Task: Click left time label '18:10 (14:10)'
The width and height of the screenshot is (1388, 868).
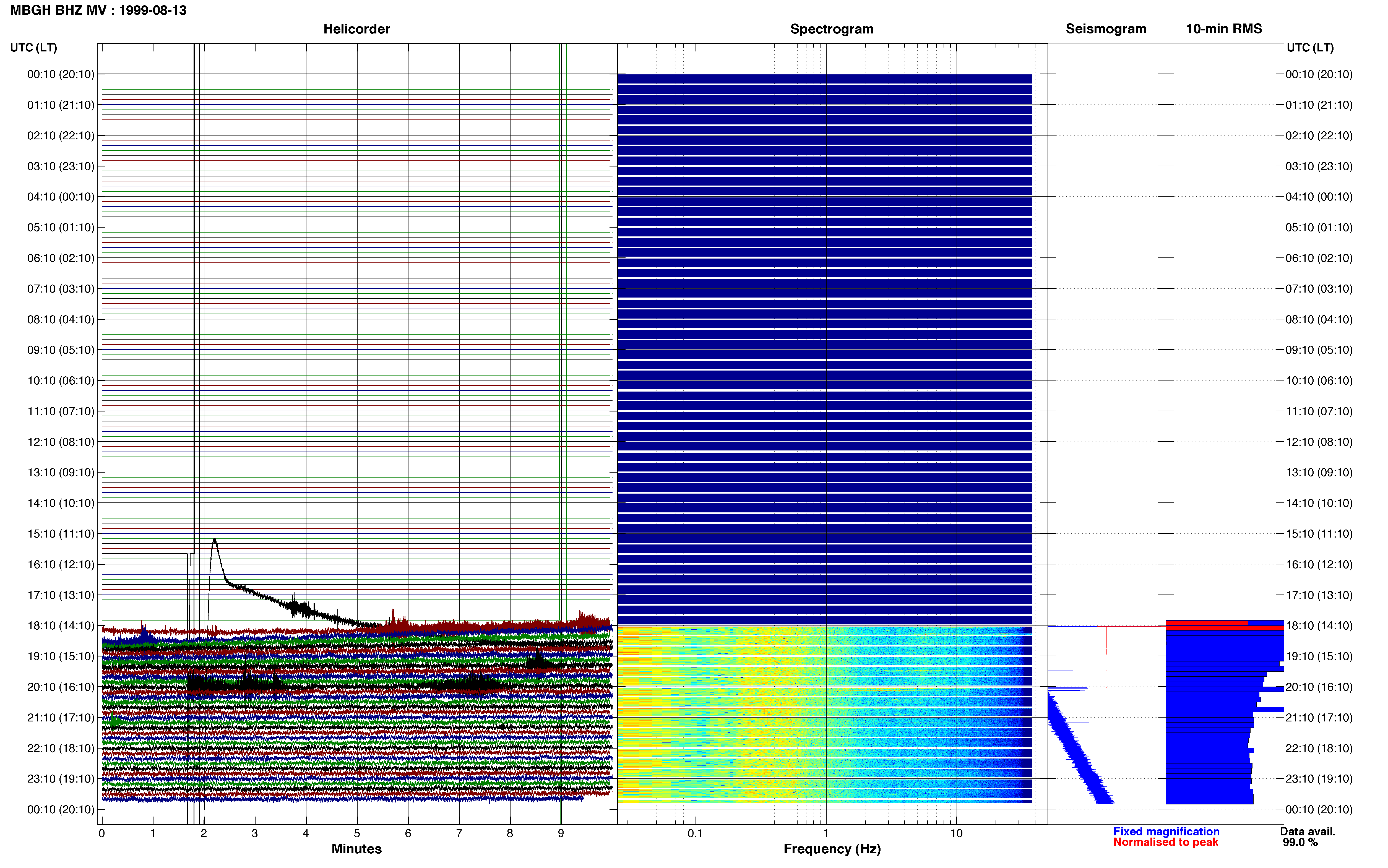Action: (61, 626)
